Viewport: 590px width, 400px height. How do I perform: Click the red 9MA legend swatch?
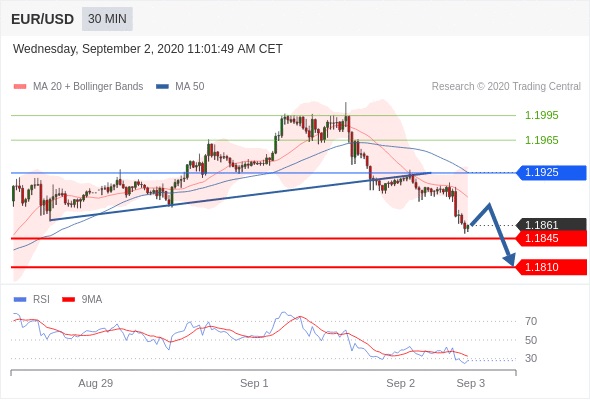click(68, 300)
